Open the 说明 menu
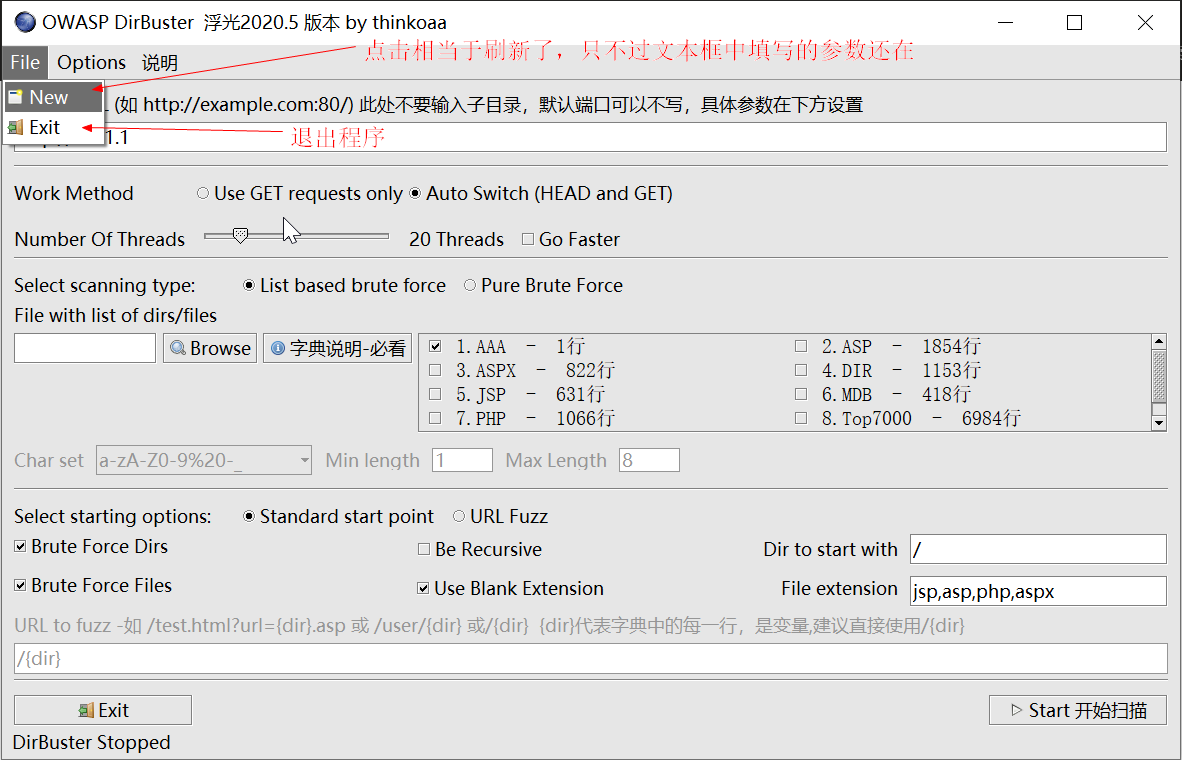Screen dimensions: 1182x760 (x=160, y=62)
